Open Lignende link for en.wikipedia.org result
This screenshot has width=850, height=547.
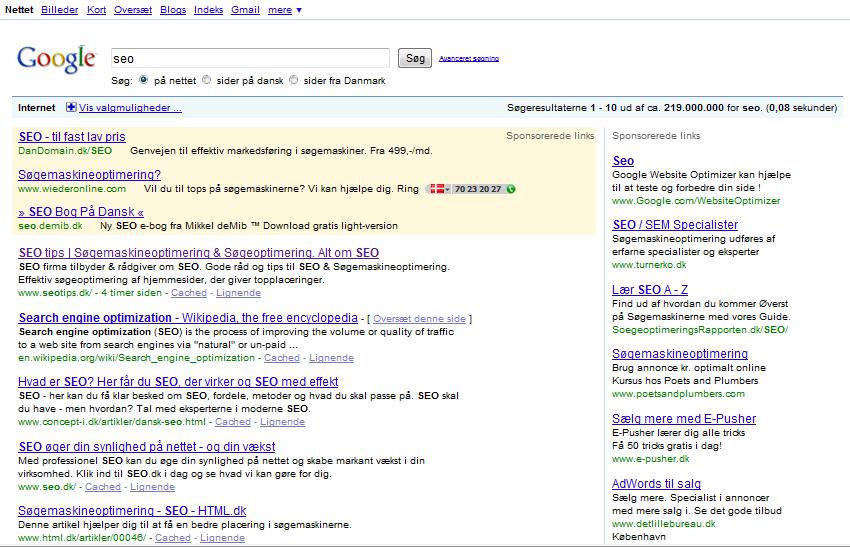point(331,358)
